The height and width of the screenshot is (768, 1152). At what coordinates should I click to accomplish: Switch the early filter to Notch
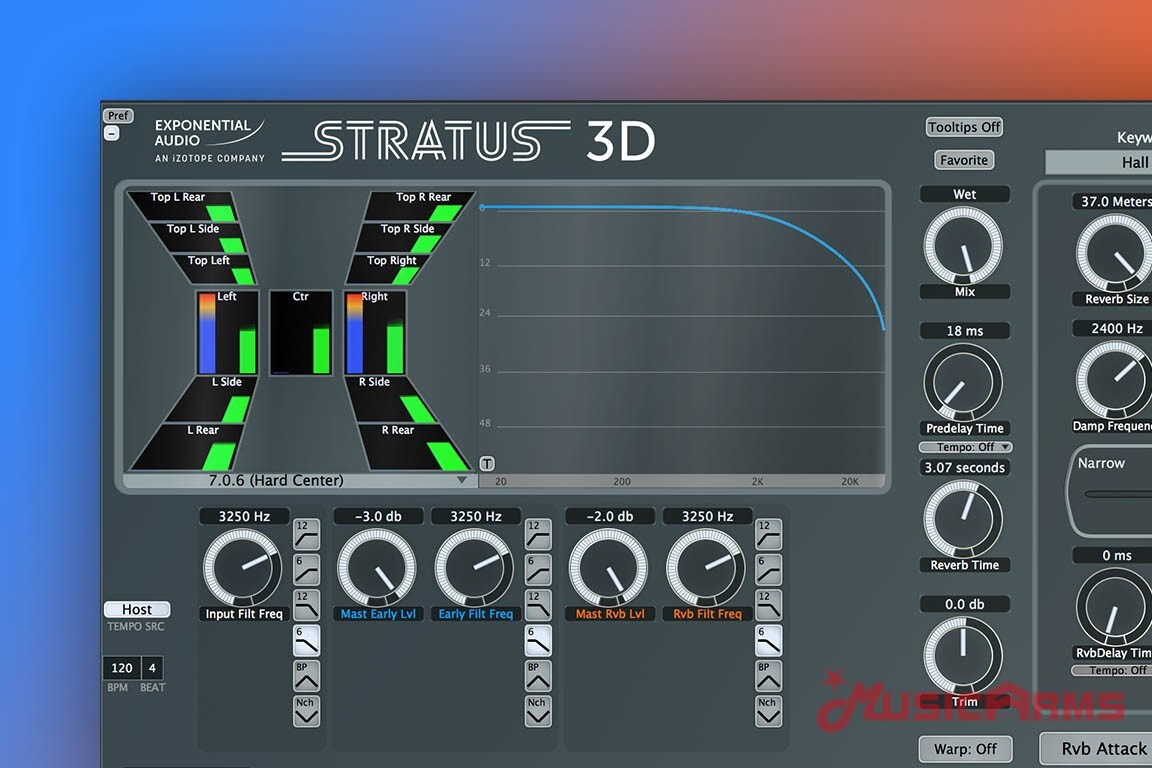point(538,710)
